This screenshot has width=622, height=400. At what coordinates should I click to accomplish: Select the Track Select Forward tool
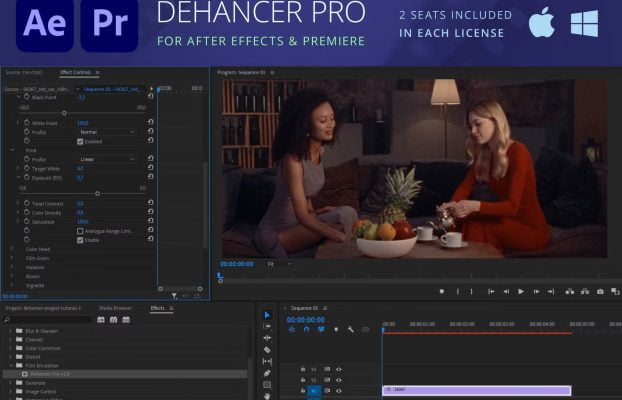coord(267,326)
